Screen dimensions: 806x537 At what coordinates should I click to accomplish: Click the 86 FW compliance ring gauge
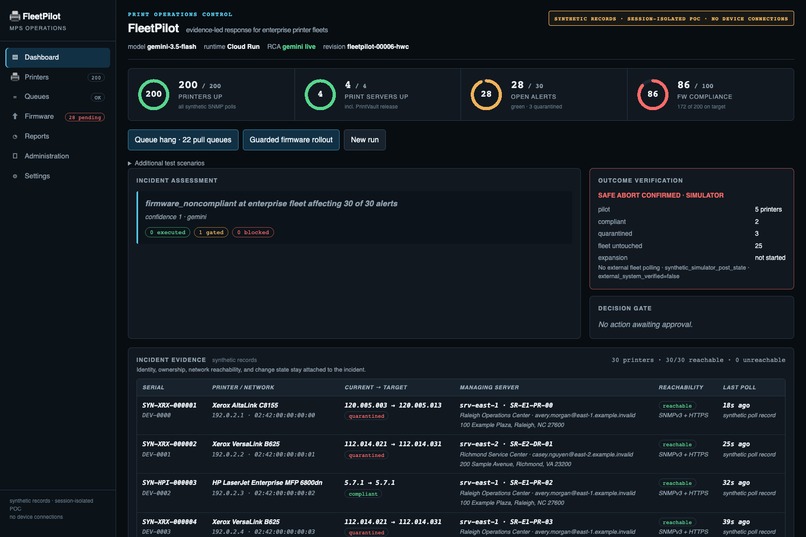click(x=652, y=94)
